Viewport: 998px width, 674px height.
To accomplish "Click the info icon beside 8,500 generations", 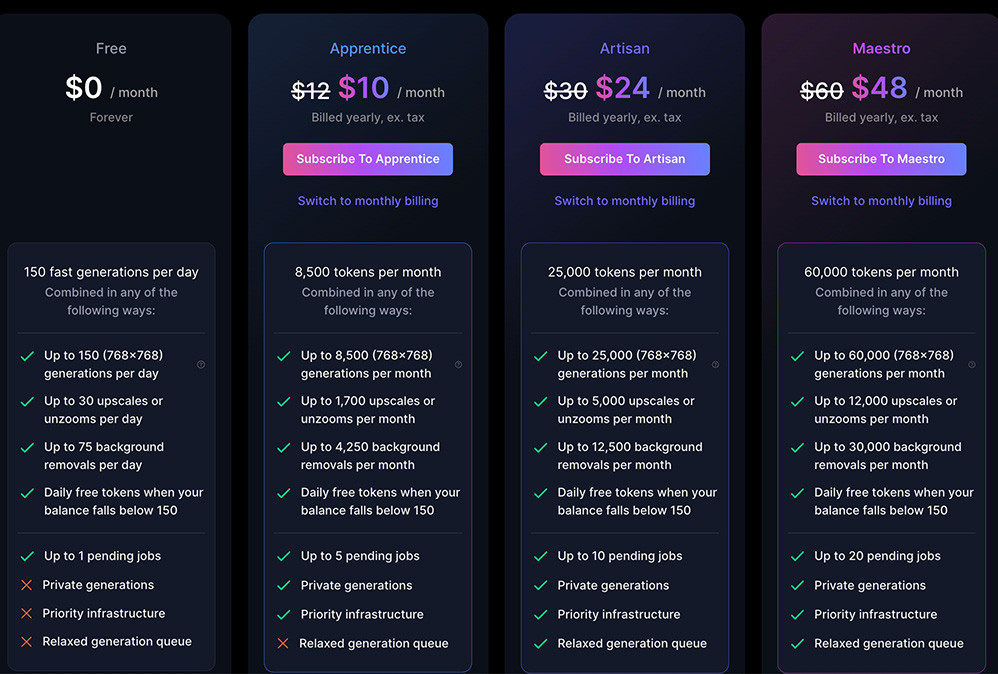I will 458,365.
